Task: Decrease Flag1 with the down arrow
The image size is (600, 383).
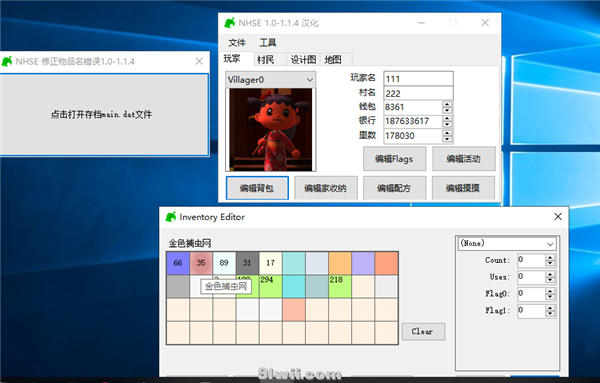Action: (x=550, y=314)
